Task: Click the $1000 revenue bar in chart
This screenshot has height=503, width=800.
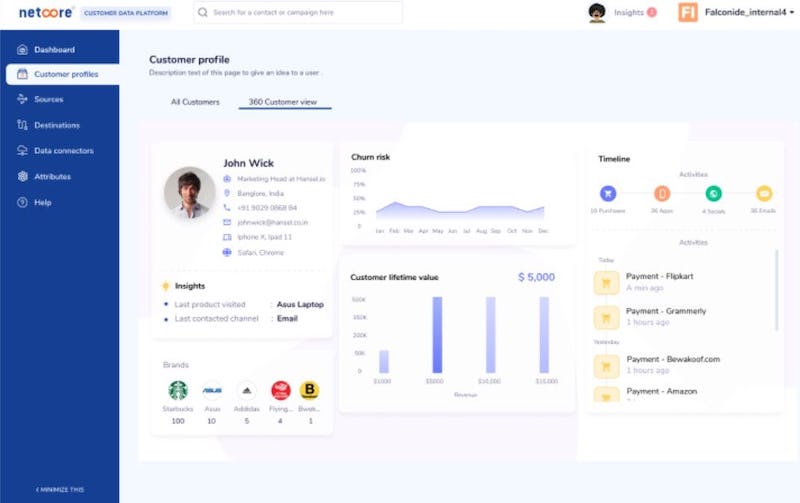Action: pyautogui.click(x=384, y=362)
